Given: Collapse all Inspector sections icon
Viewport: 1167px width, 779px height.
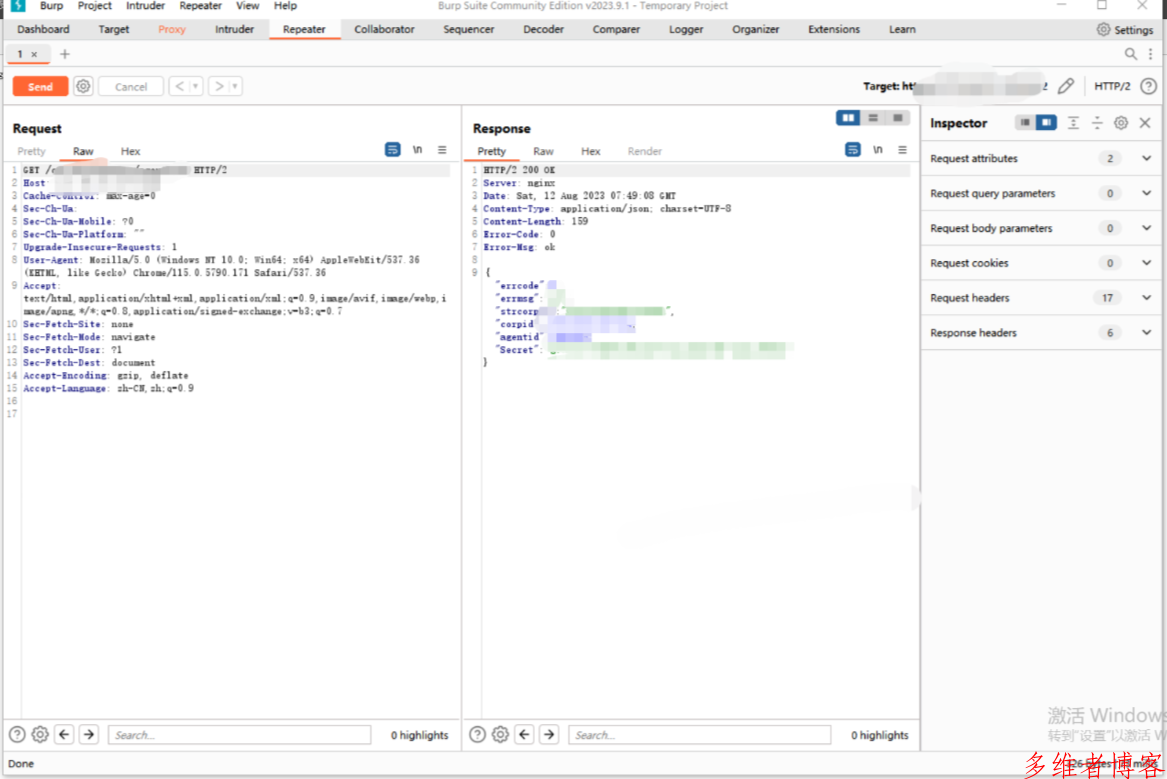Looking at the screenshot, I should [x=1097, y=123].
